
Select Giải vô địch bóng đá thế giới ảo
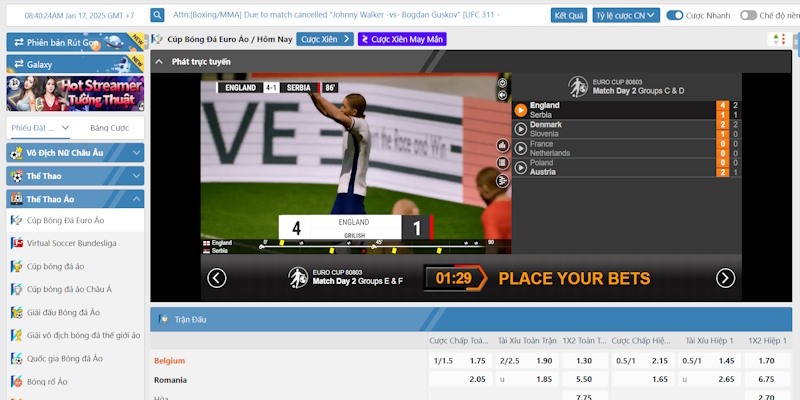pyautogui.click(x=75, y=335)
